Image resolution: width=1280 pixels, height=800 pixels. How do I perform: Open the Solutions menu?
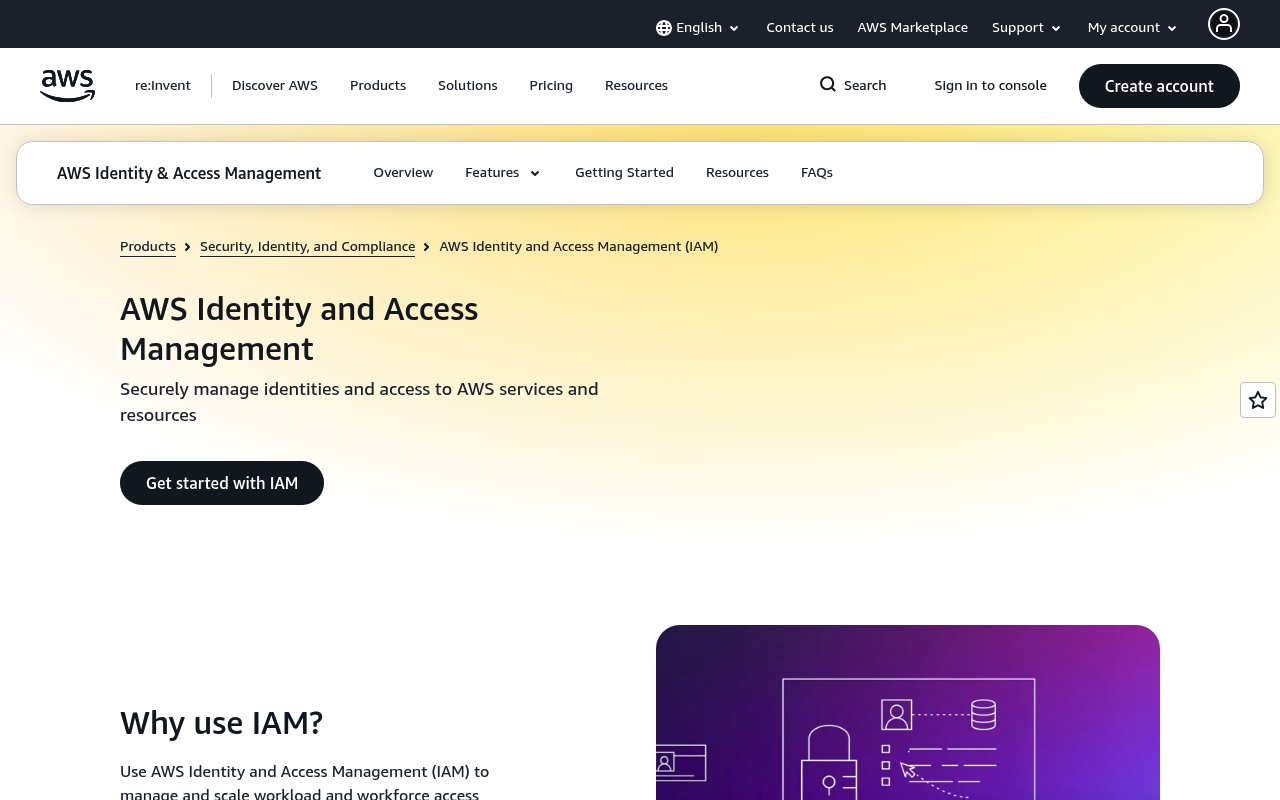pos(468,86)
